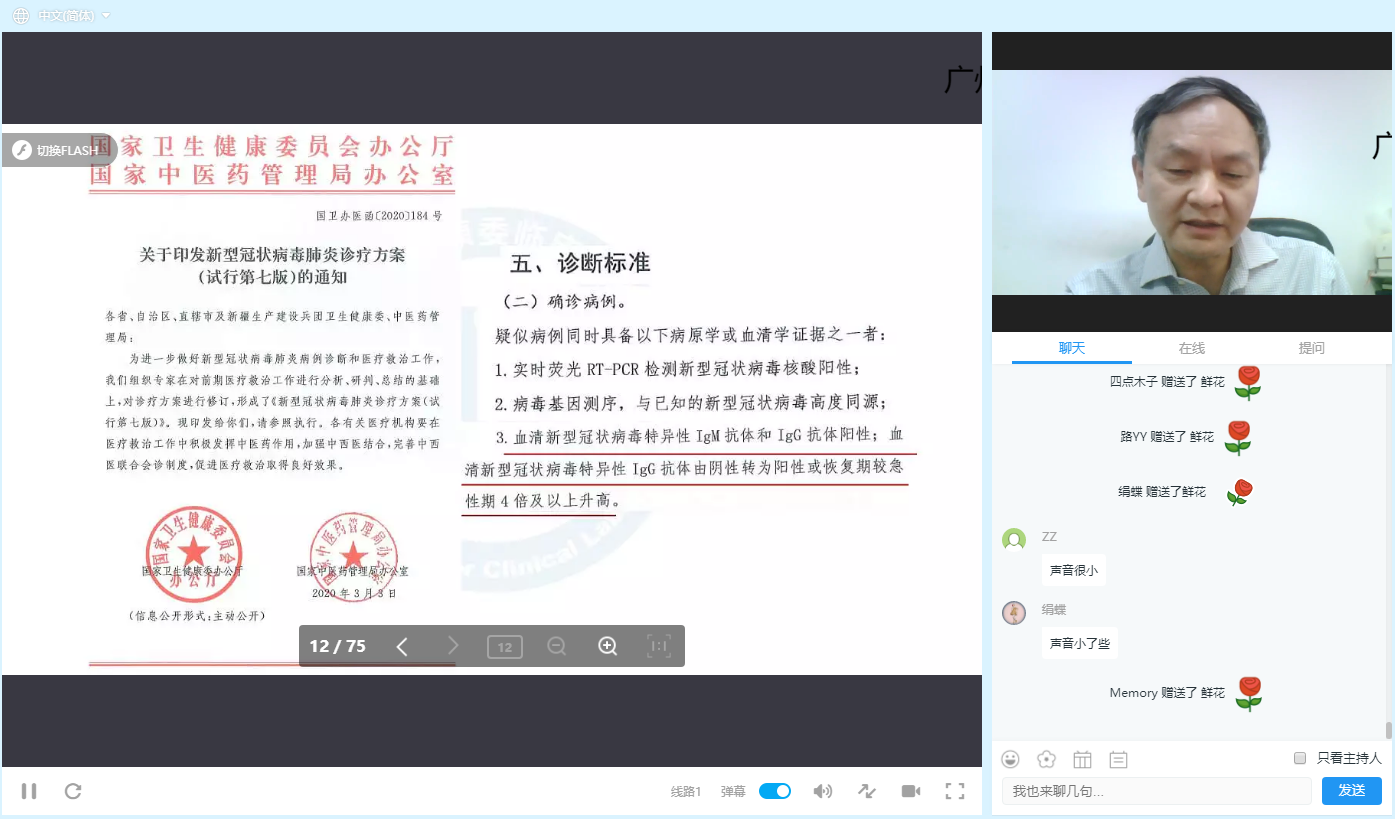
Task: Go to previous slide with left chevron
Action: (402, 646)
